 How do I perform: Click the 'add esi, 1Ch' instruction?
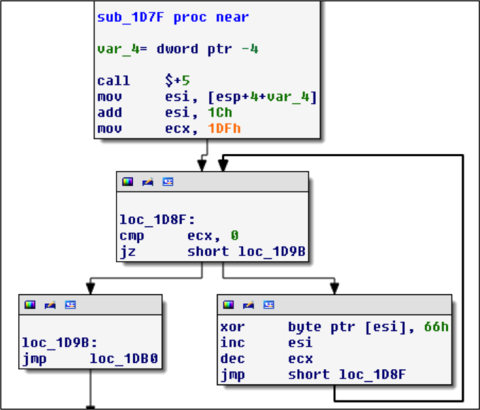point(165,112)
